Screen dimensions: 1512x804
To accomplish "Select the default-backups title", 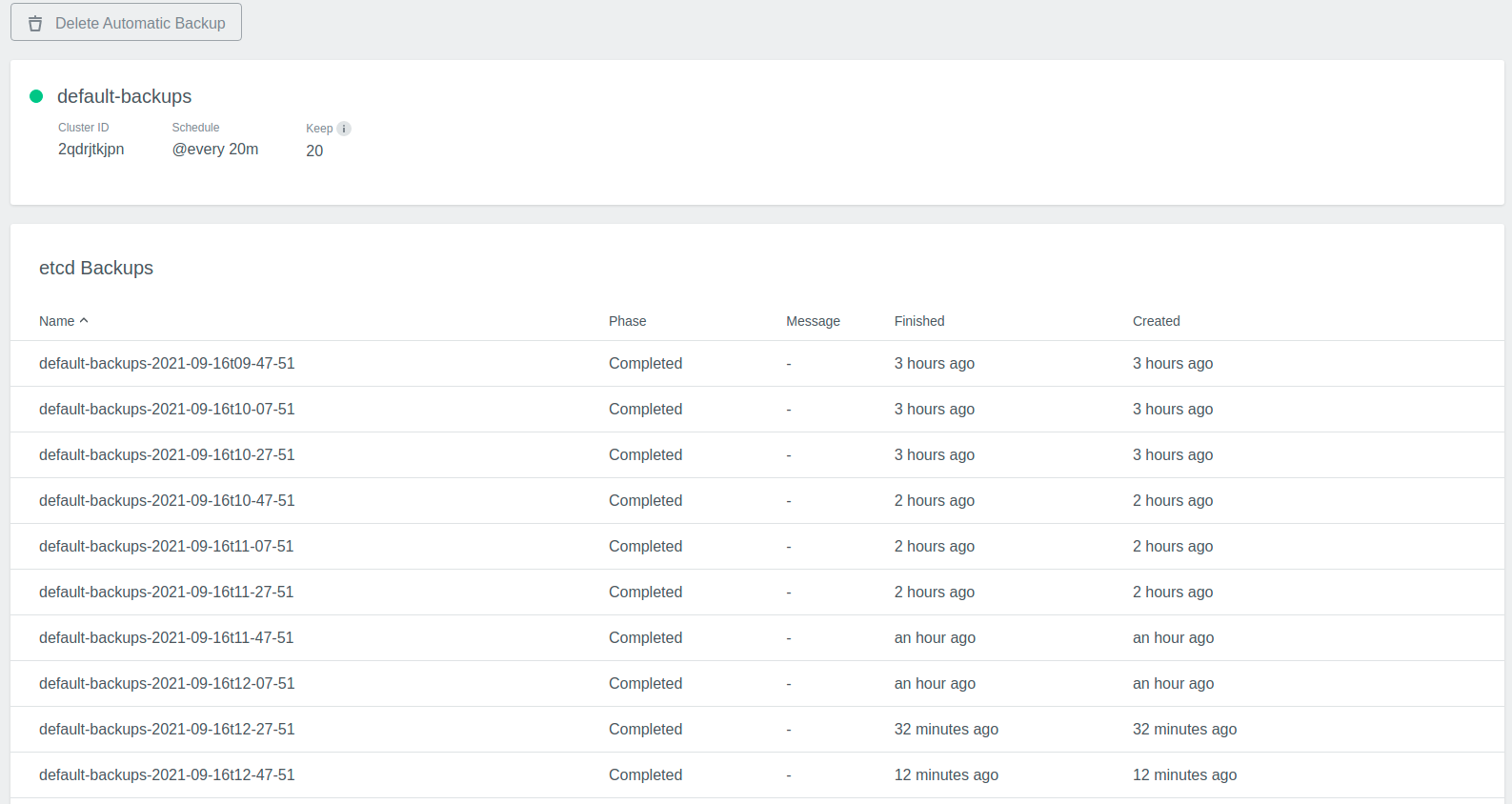I will point(124,96).
